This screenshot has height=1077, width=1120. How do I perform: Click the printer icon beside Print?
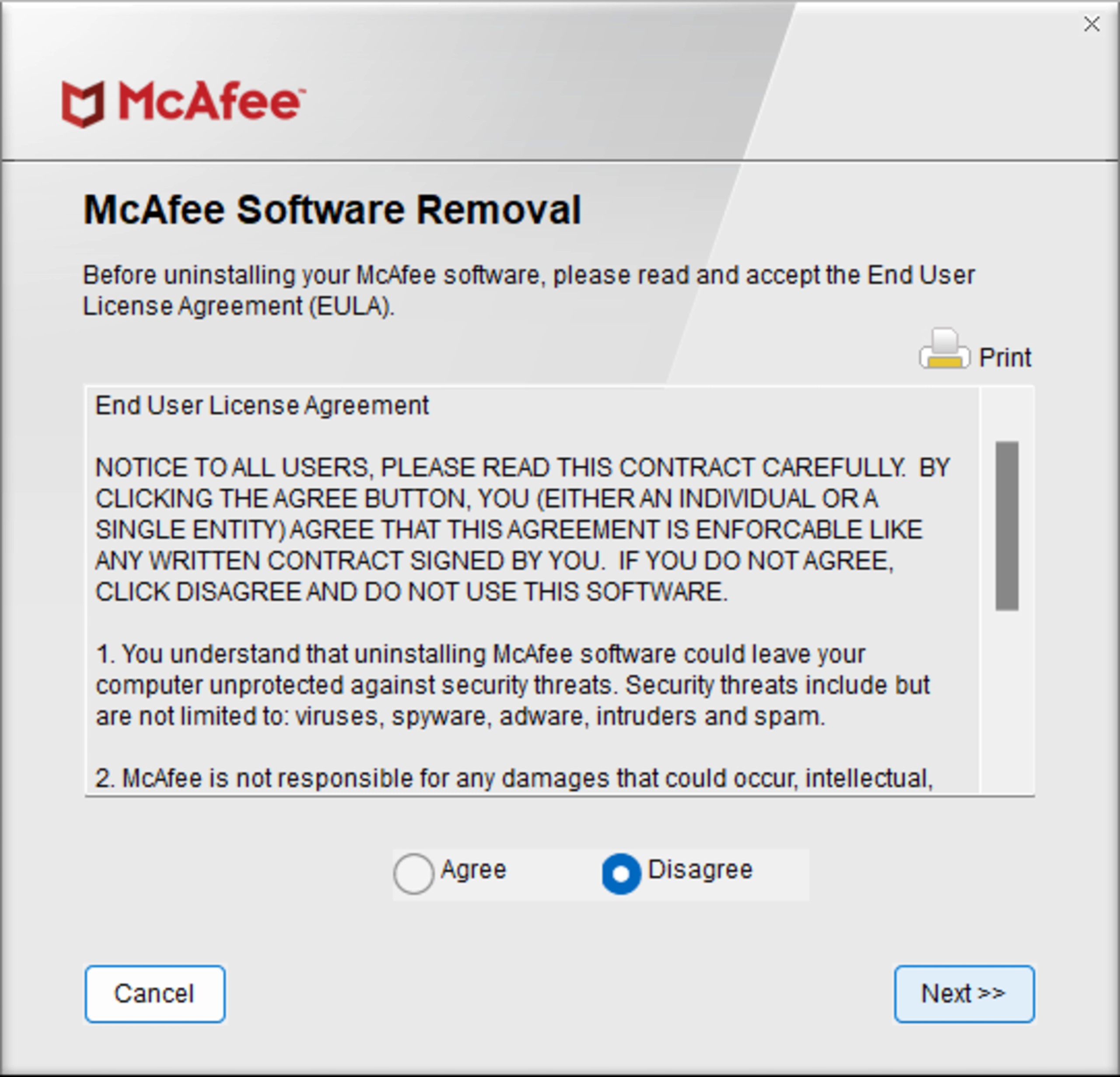click(944, 350)
